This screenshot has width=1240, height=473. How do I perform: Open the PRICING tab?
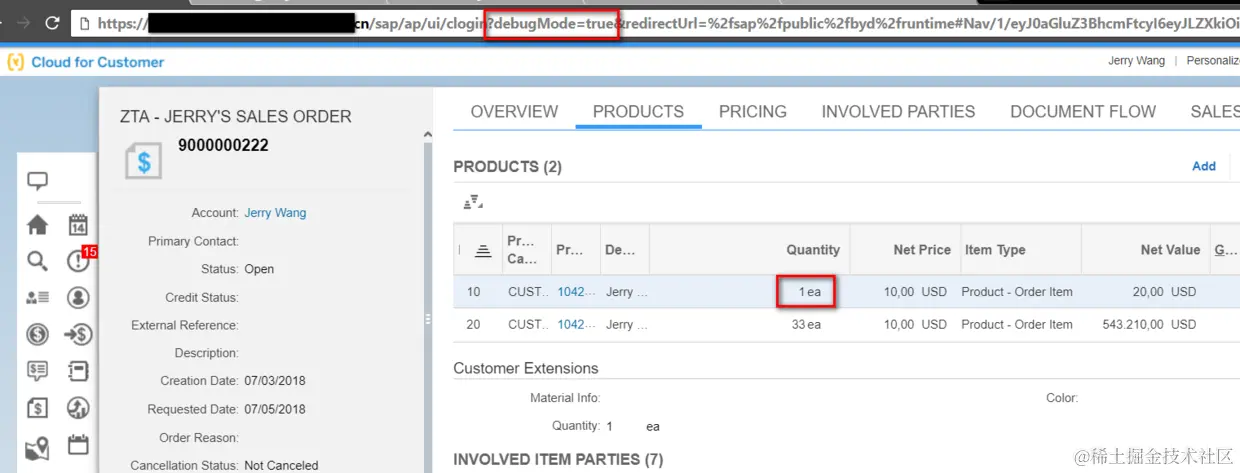(753, 112)
